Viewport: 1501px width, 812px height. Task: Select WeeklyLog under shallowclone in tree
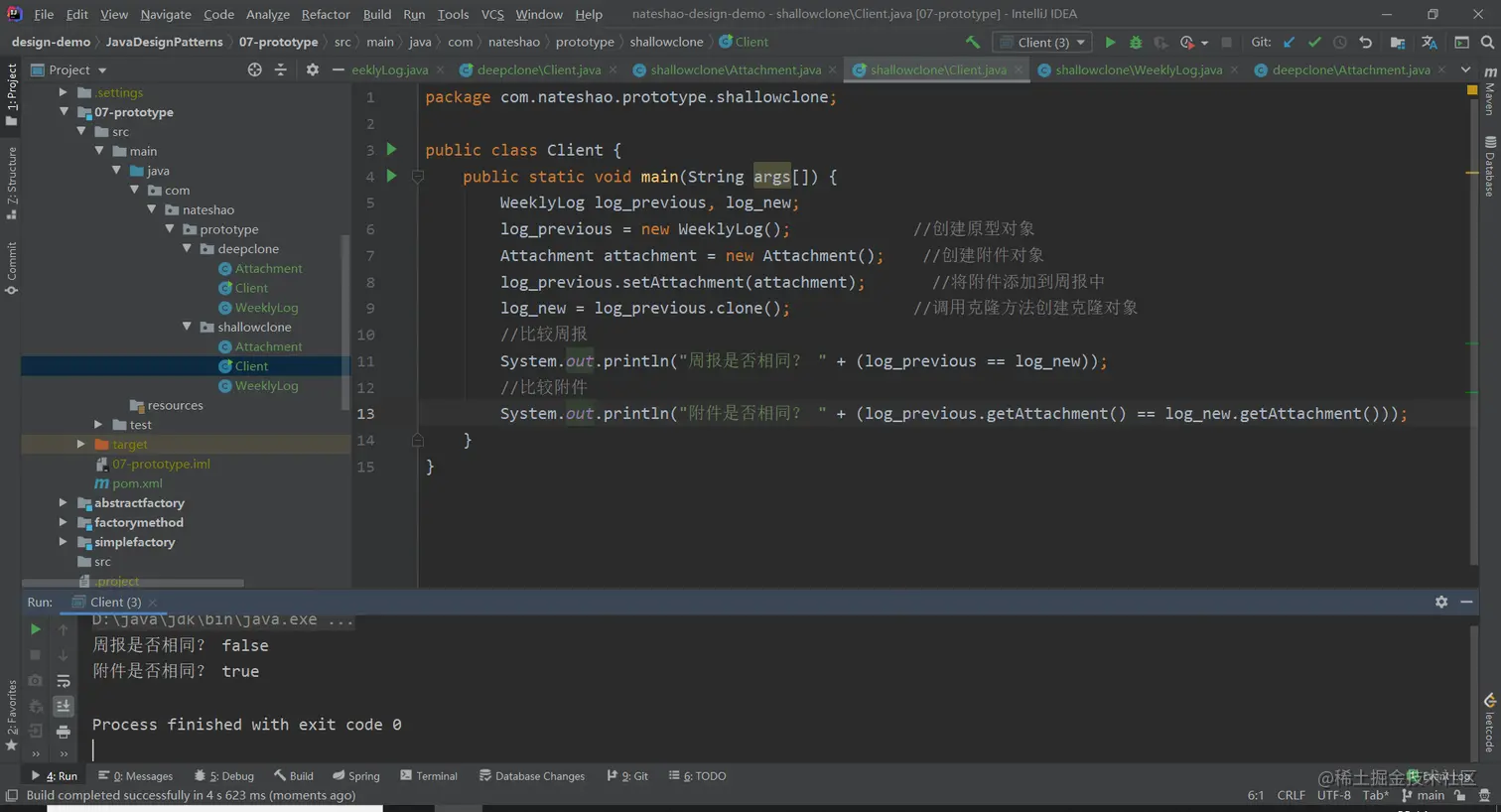point(266,385)
